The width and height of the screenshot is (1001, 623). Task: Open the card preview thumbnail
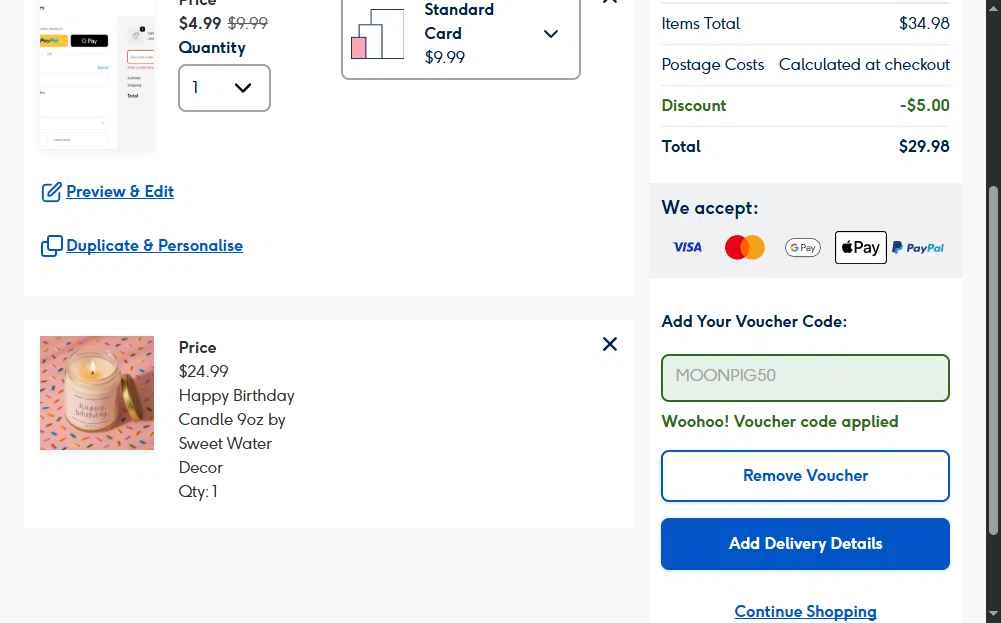point(97,75)
